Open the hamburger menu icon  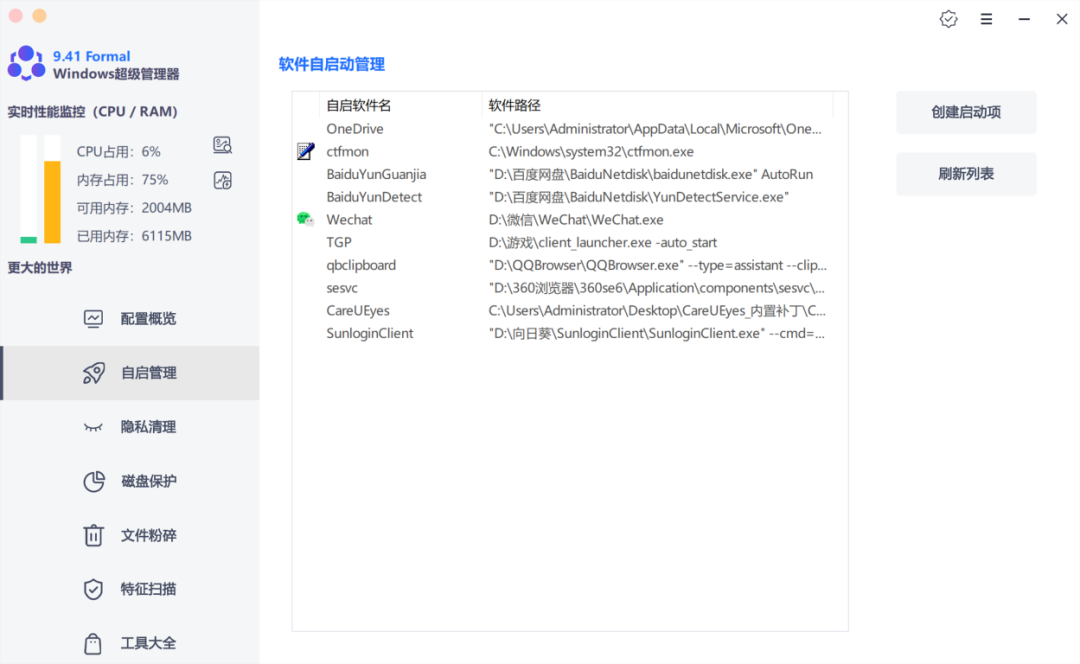pyautogui.click(x=986, y=19)
